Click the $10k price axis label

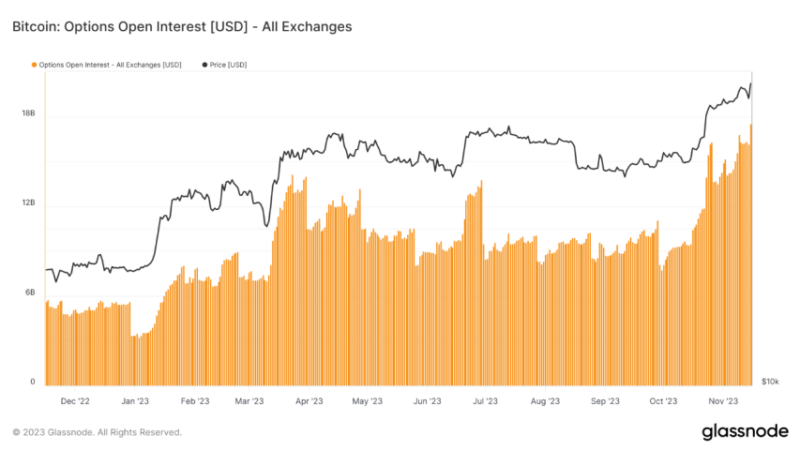tap(770, 382)
